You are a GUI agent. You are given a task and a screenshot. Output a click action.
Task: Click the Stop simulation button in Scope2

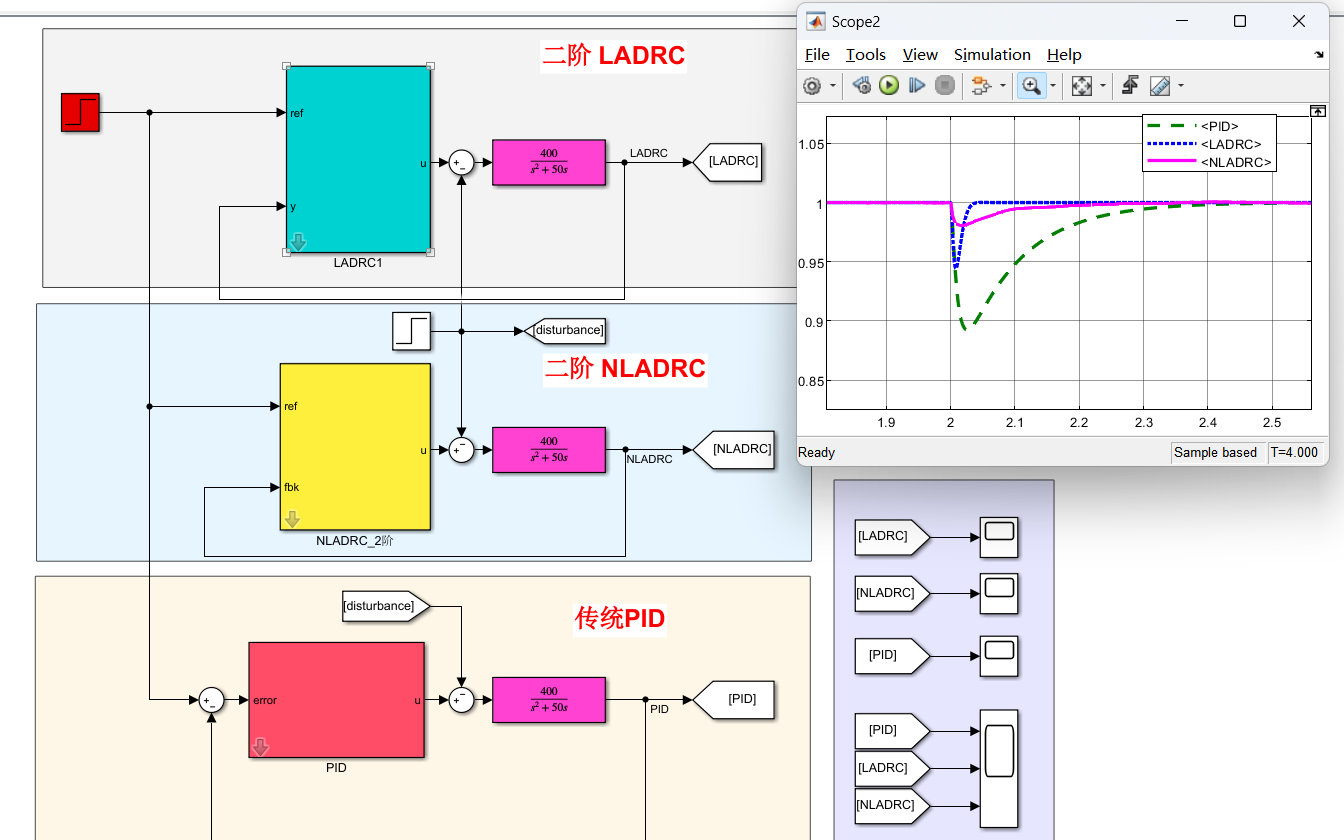coord(944,86)
